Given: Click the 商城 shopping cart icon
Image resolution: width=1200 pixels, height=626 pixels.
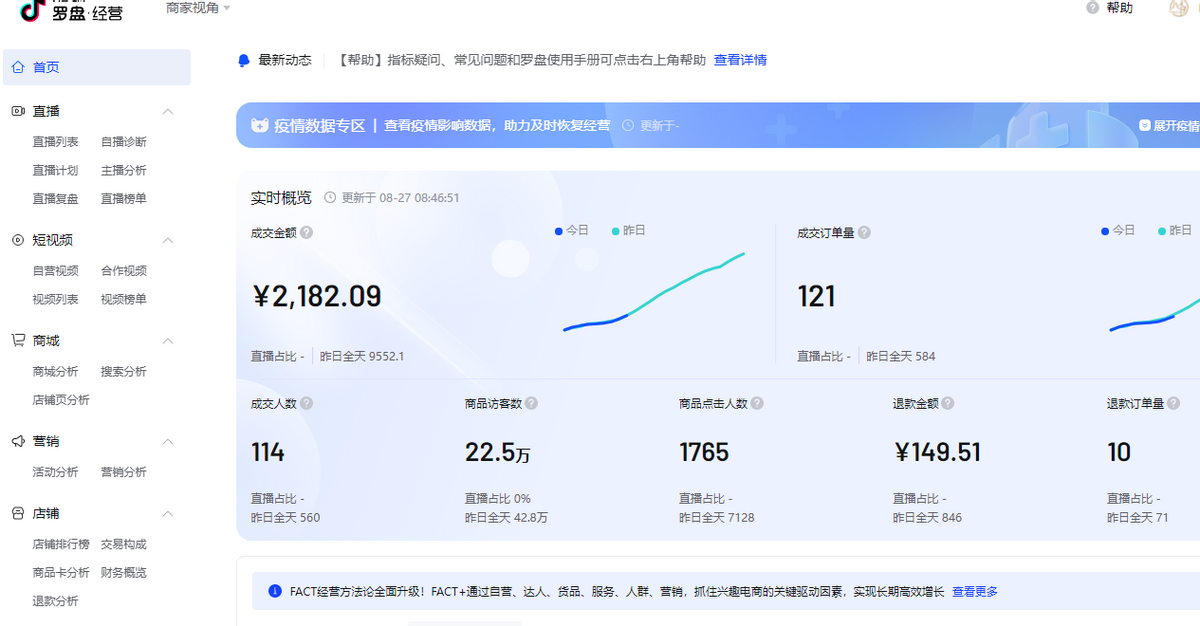Looking at the screenshot, I should 18,340.
